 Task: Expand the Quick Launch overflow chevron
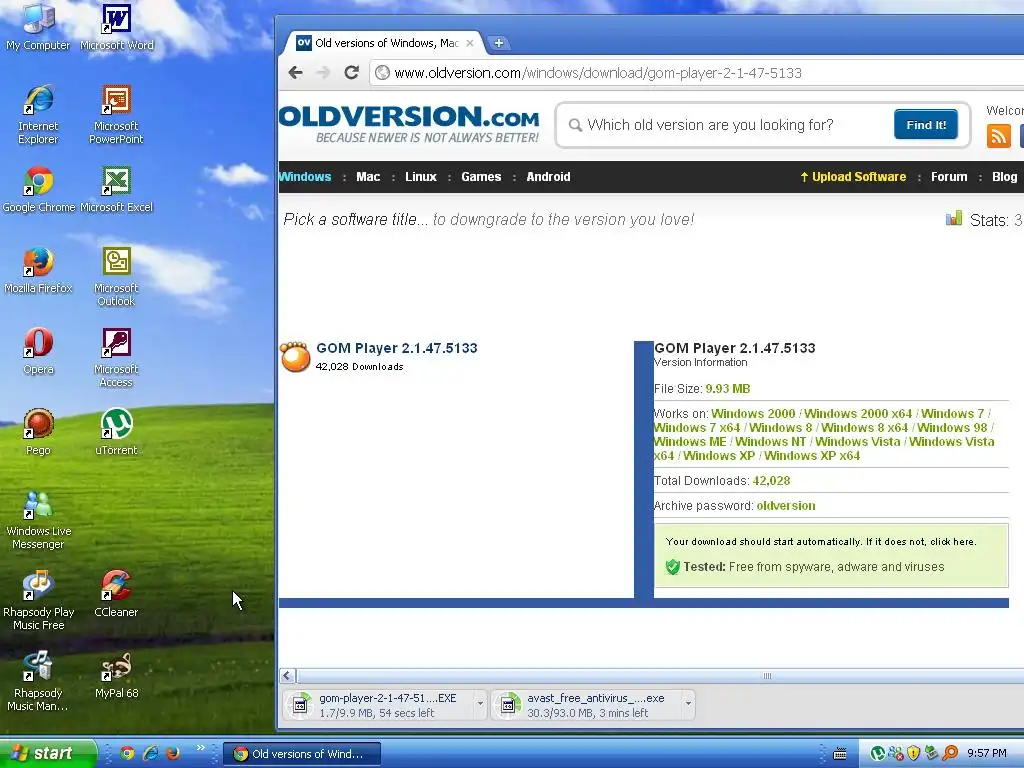pos(200,748)
